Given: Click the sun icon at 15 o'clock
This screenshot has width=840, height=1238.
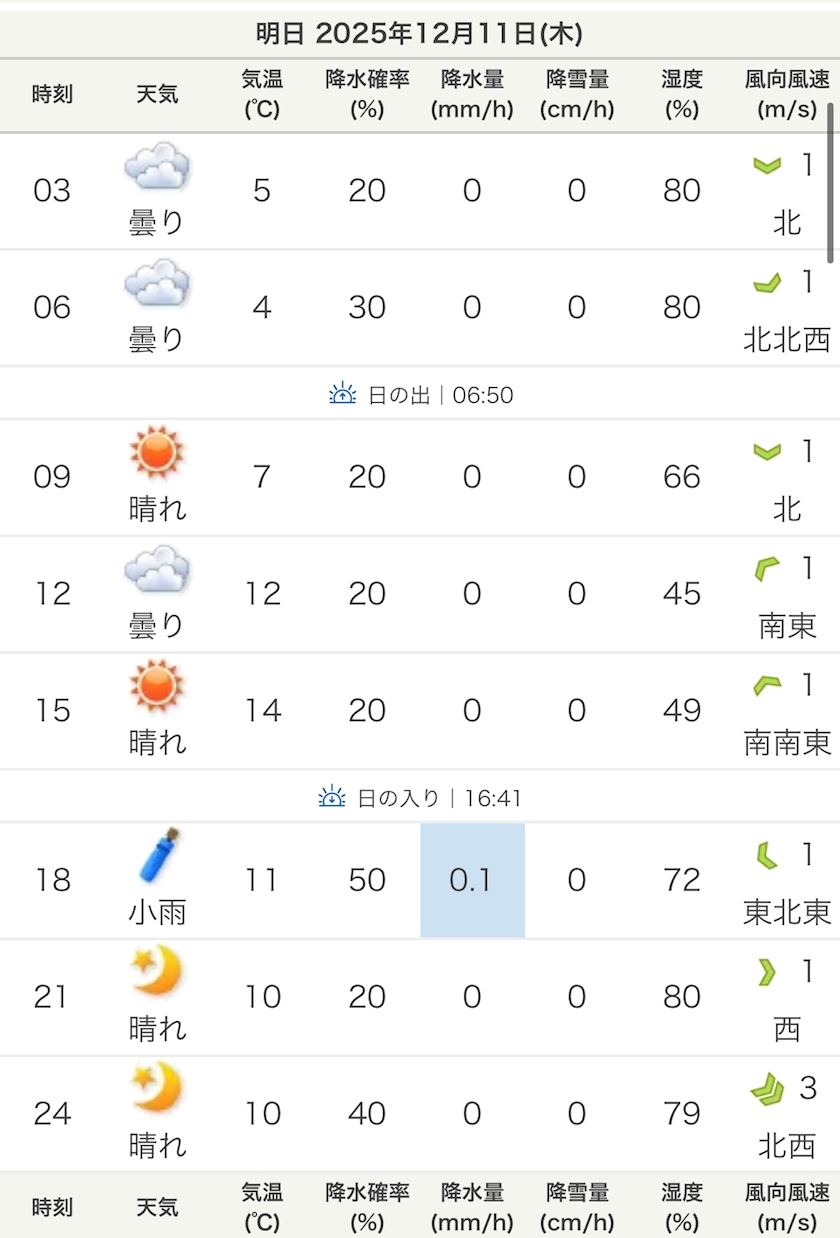Looking at the screenshot, I should click(x=157, y=686).
